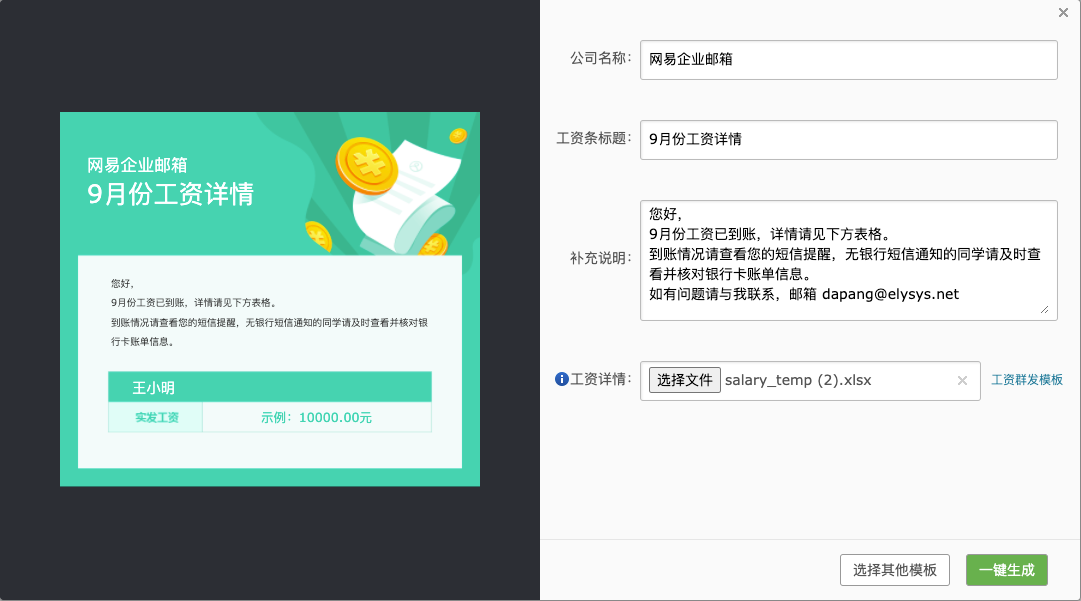Click the 工资条标题 input field
Viewport: 1081px width, 601px height.
(849, 140)
